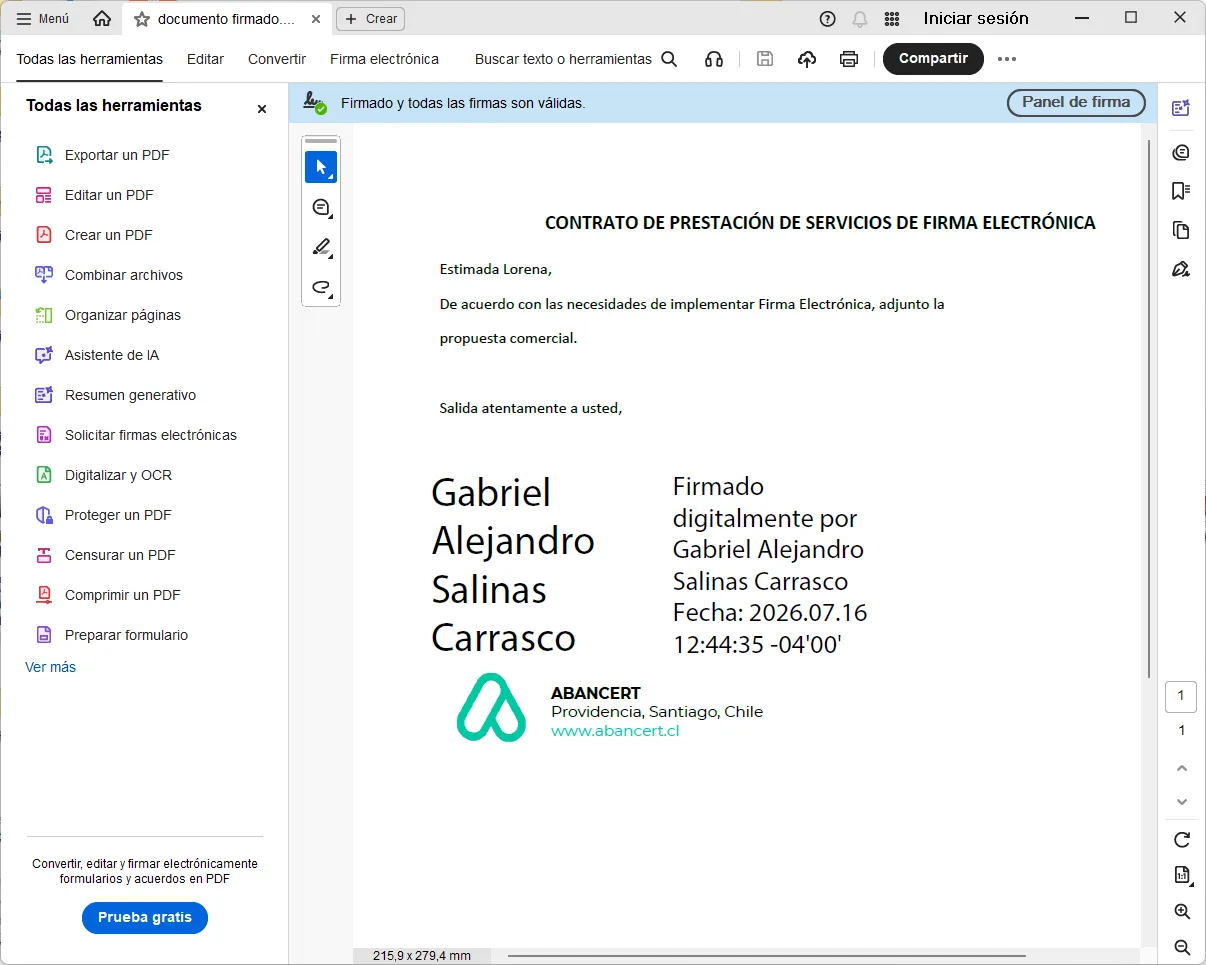1206x965 pixels.
Task: Open the three-dots more options menu
Action: (1007, 59)
